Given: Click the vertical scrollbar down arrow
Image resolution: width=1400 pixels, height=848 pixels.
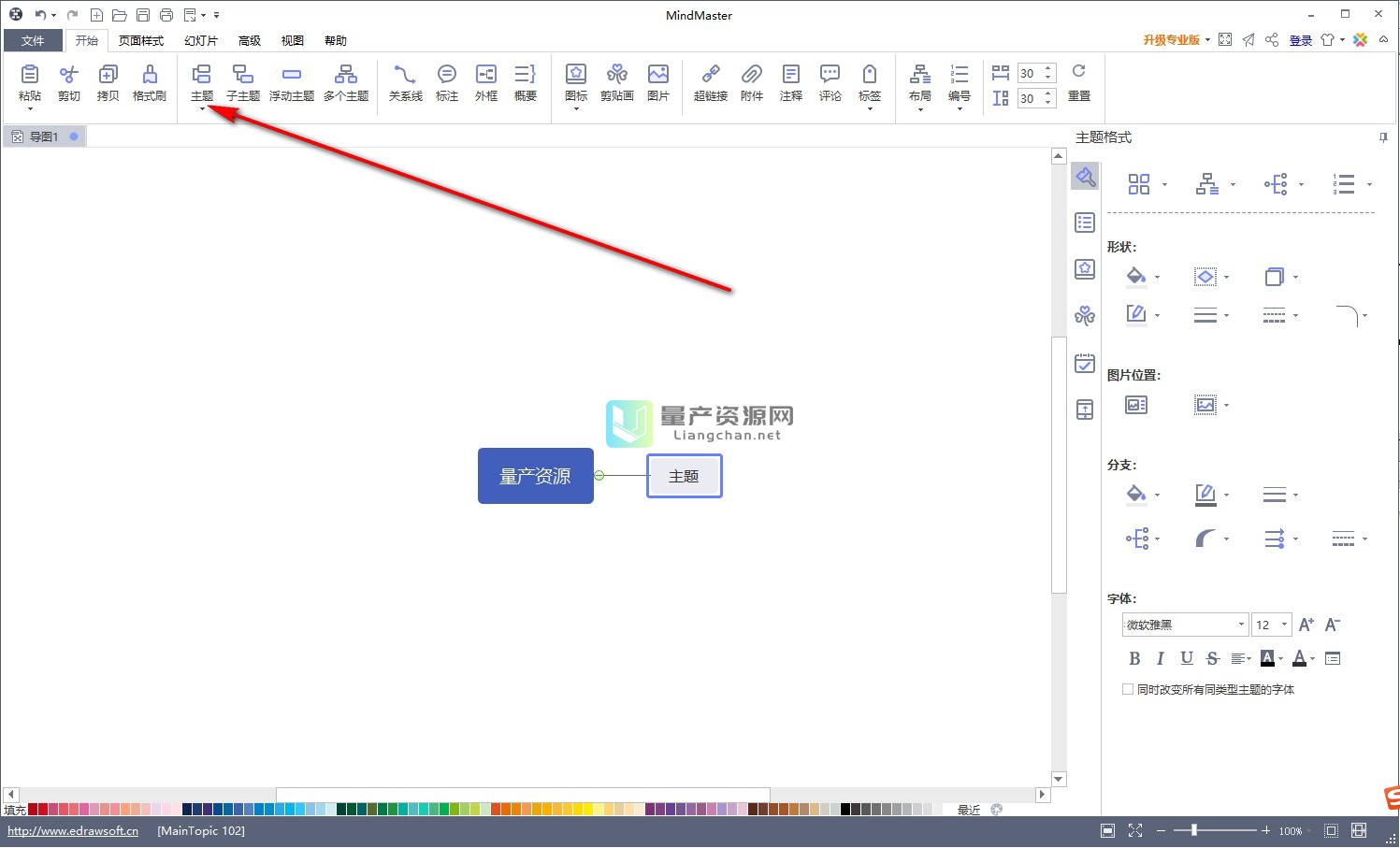Looking at the screenshot, I should tap(1059, 780).
